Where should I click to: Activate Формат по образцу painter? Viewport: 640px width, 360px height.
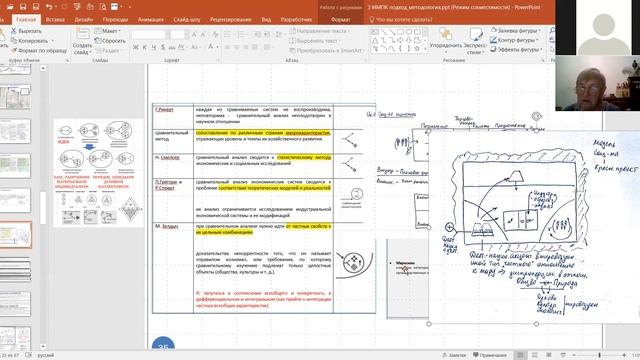pyautogui.click(x=39, y=51)
